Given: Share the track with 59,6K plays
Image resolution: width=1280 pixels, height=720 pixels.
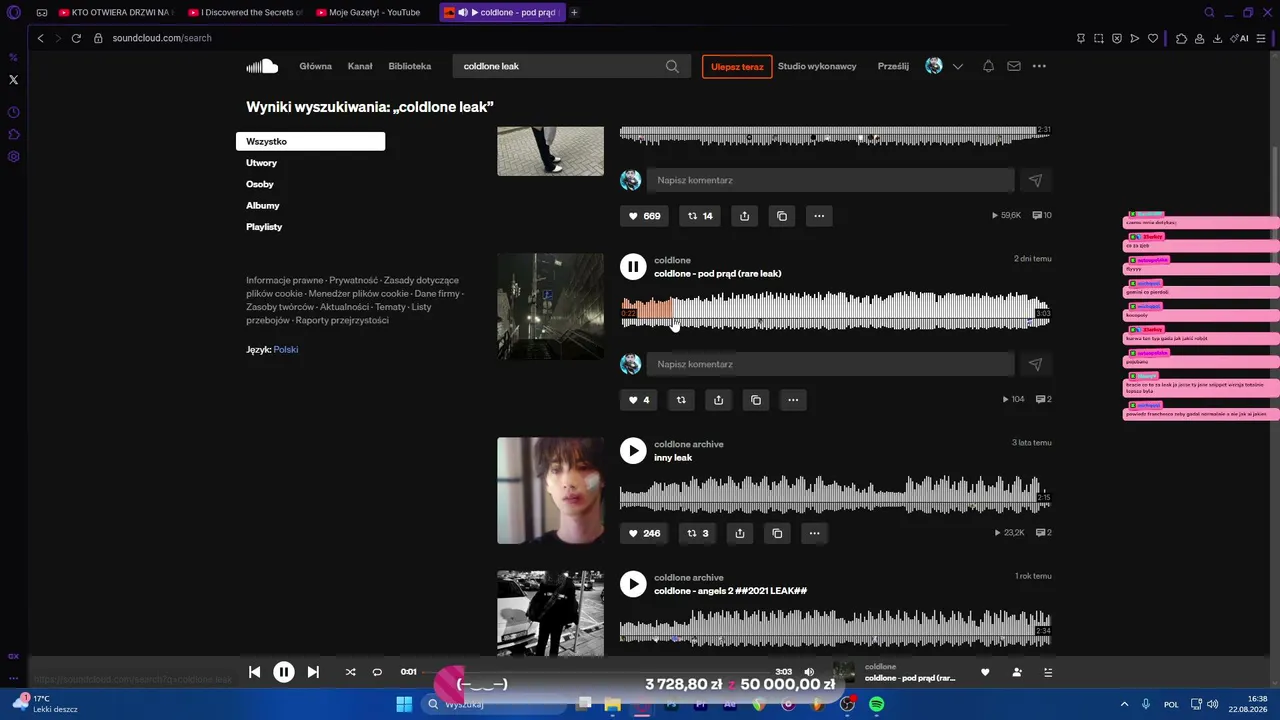Looking at the screenshot, I should pos(744,216).
